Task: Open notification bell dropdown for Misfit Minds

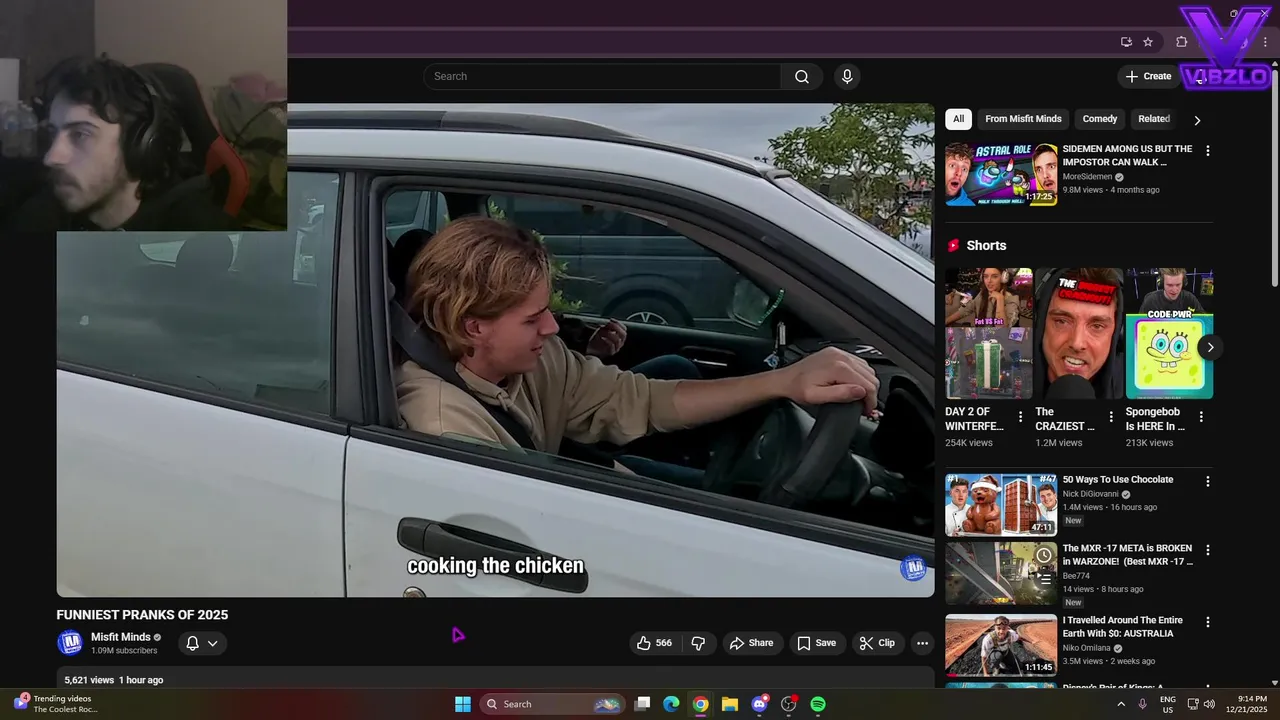Action: 202,643
